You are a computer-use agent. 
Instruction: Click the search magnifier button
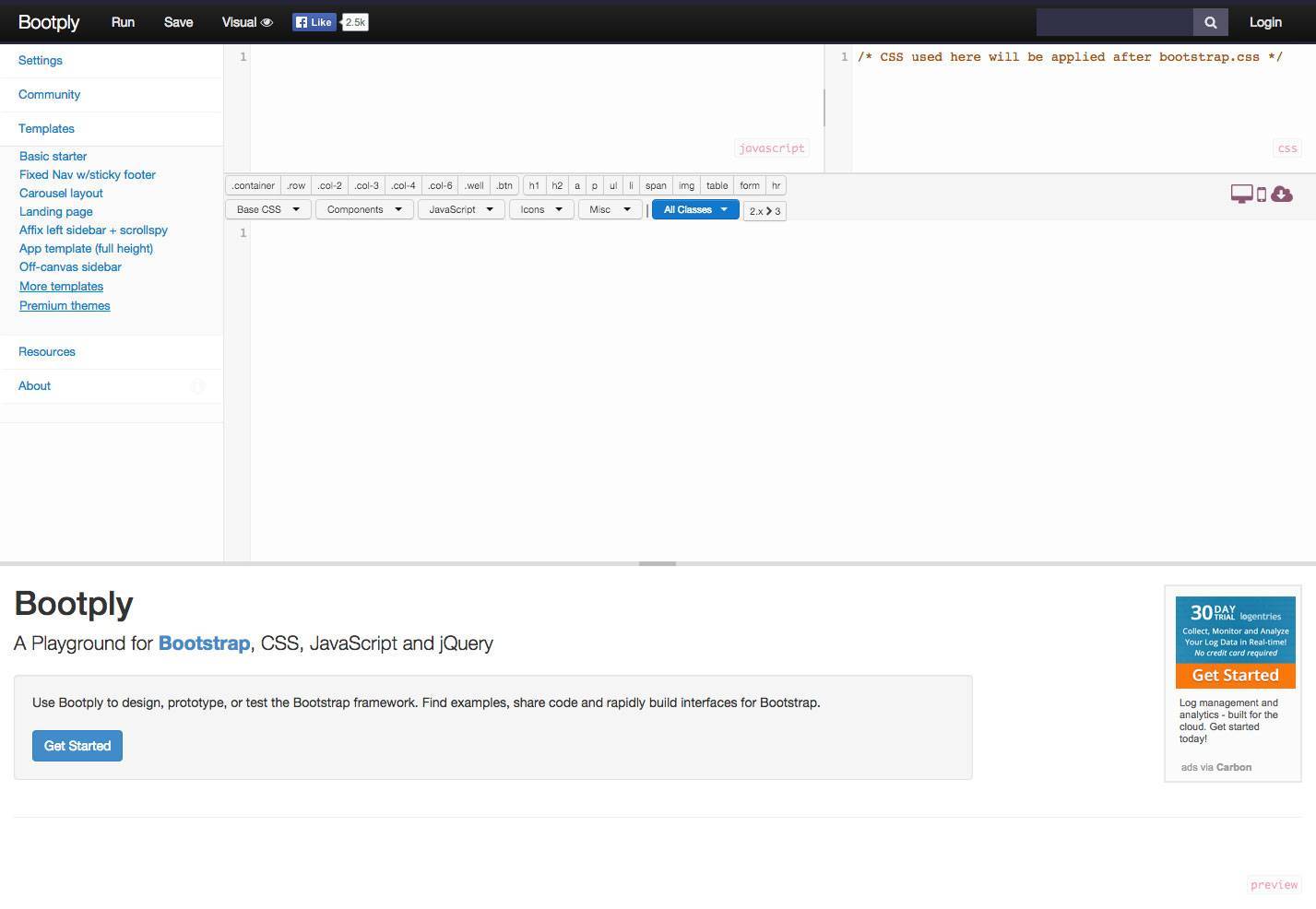1211,22
